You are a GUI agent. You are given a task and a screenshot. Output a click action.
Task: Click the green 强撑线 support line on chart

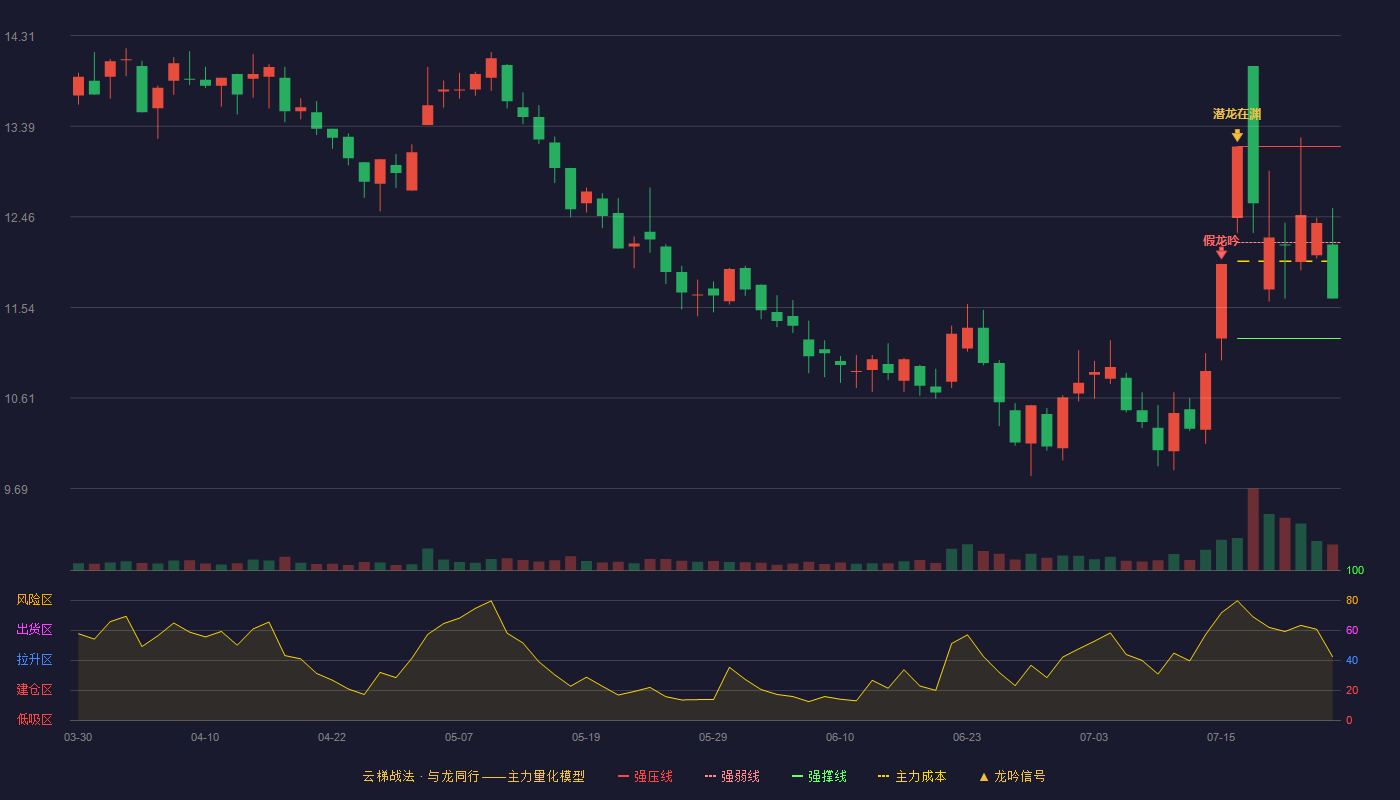(1289, 339)
